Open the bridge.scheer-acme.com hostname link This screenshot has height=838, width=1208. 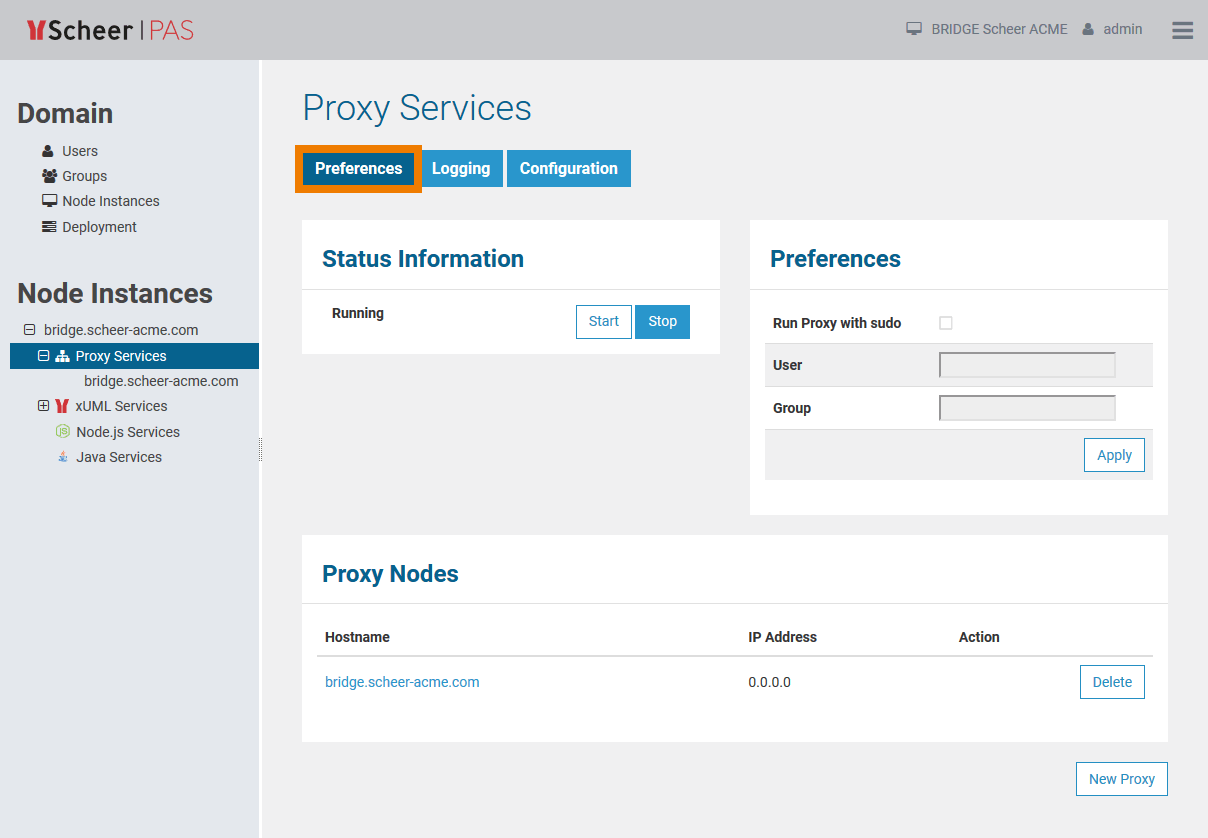click(x=402, y=681)
